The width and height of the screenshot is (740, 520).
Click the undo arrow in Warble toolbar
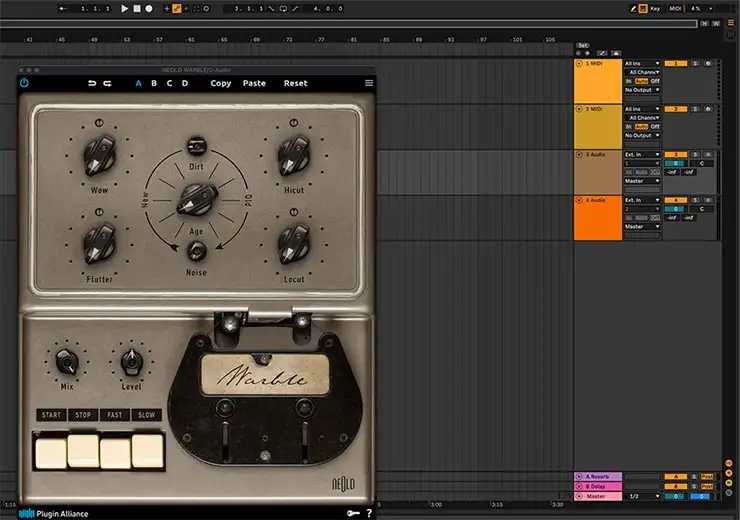click(x=92, y=83)
